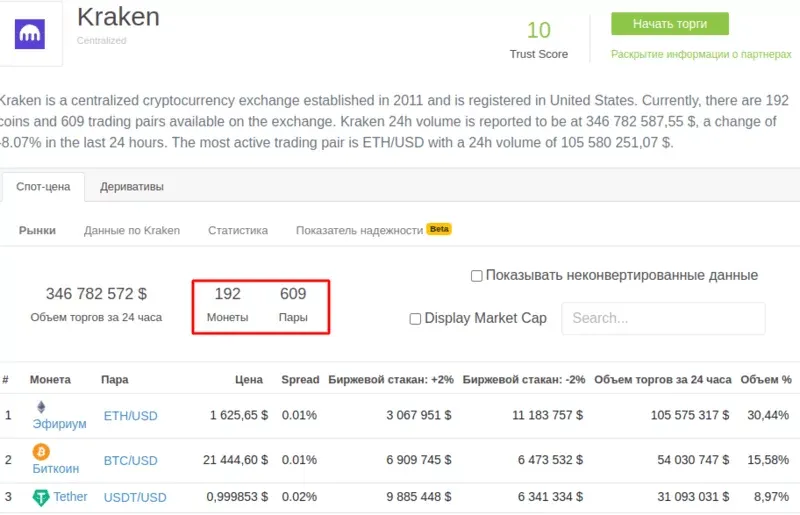Open the USDT/USD pair link

tap(135, 498)
